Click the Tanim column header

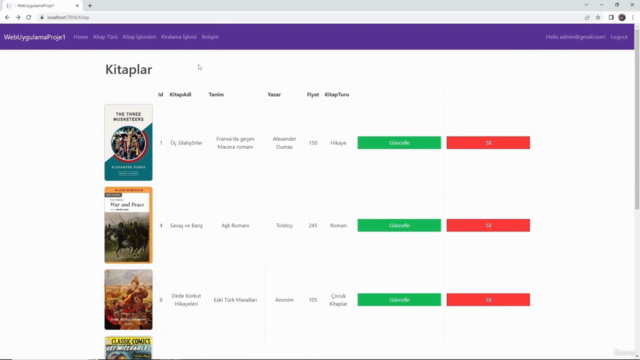tap(216, 94)
